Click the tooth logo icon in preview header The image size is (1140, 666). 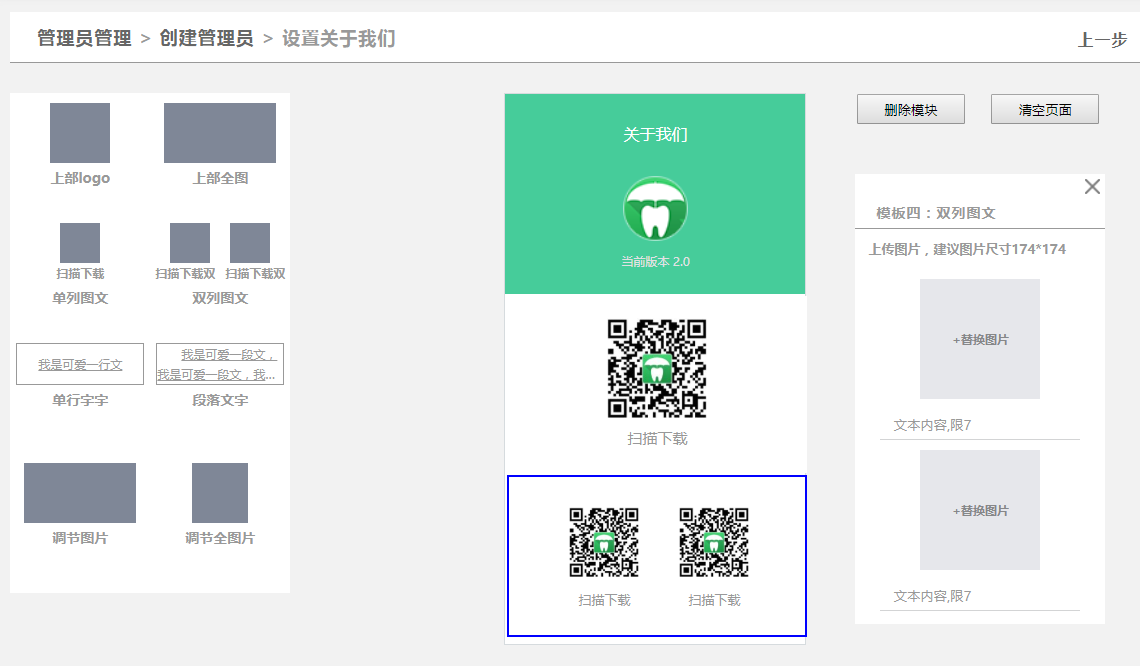655,209
